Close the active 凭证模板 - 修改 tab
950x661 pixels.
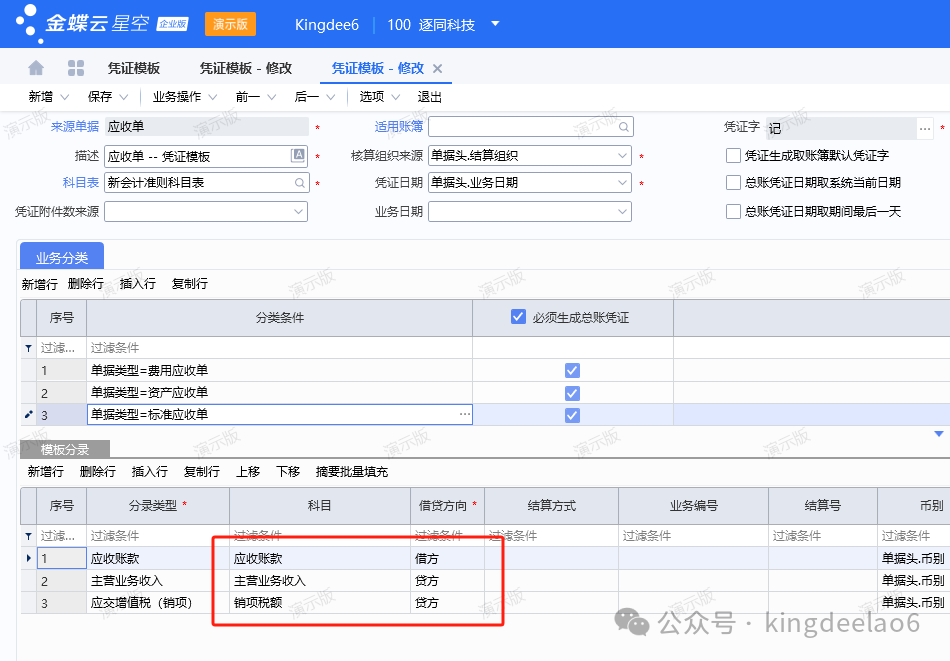coord(437,69)
